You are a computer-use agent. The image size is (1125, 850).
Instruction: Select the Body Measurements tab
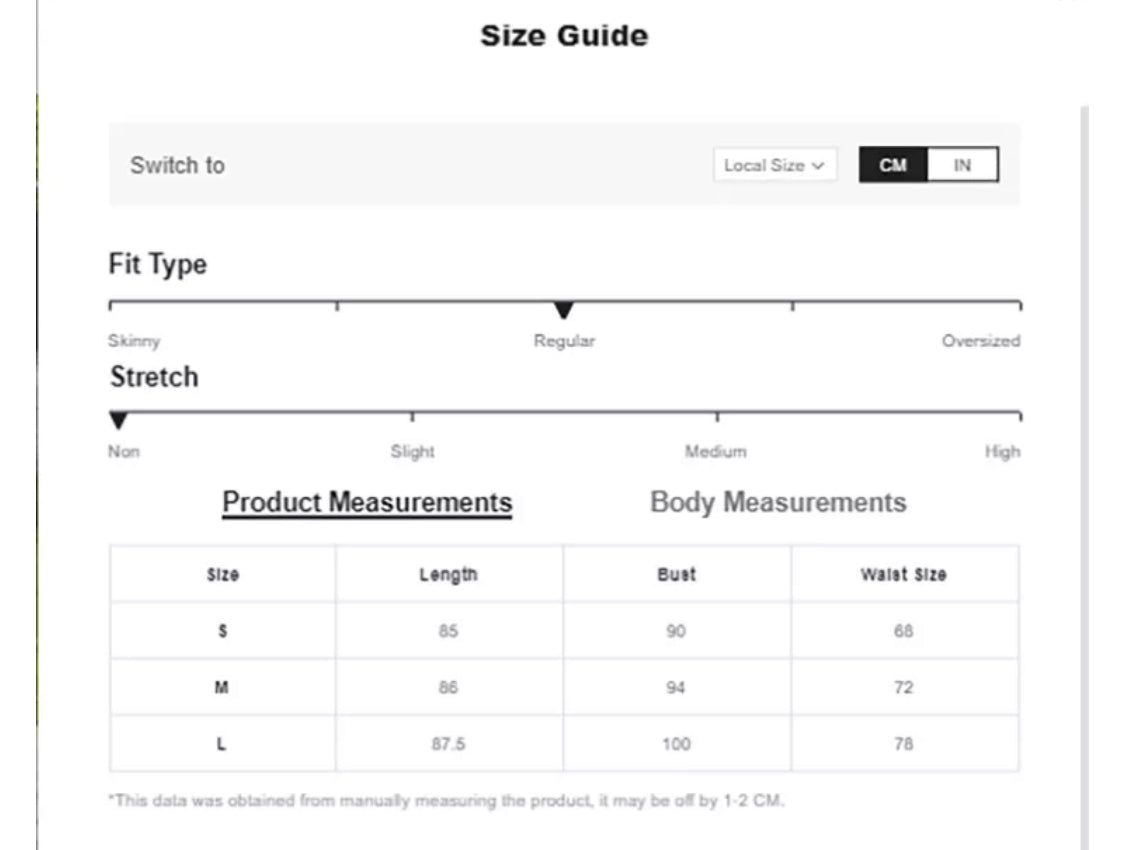[x=778, y=502]
